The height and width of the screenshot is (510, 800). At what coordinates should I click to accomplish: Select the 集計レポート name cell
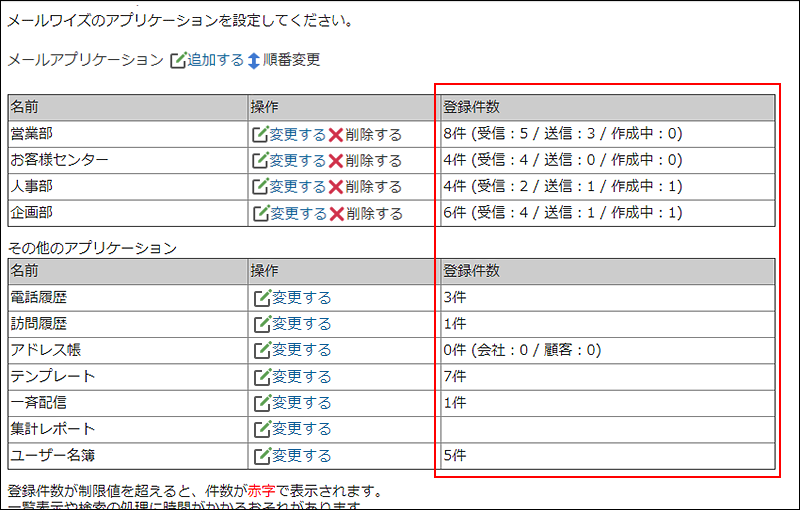click(128, 429)
